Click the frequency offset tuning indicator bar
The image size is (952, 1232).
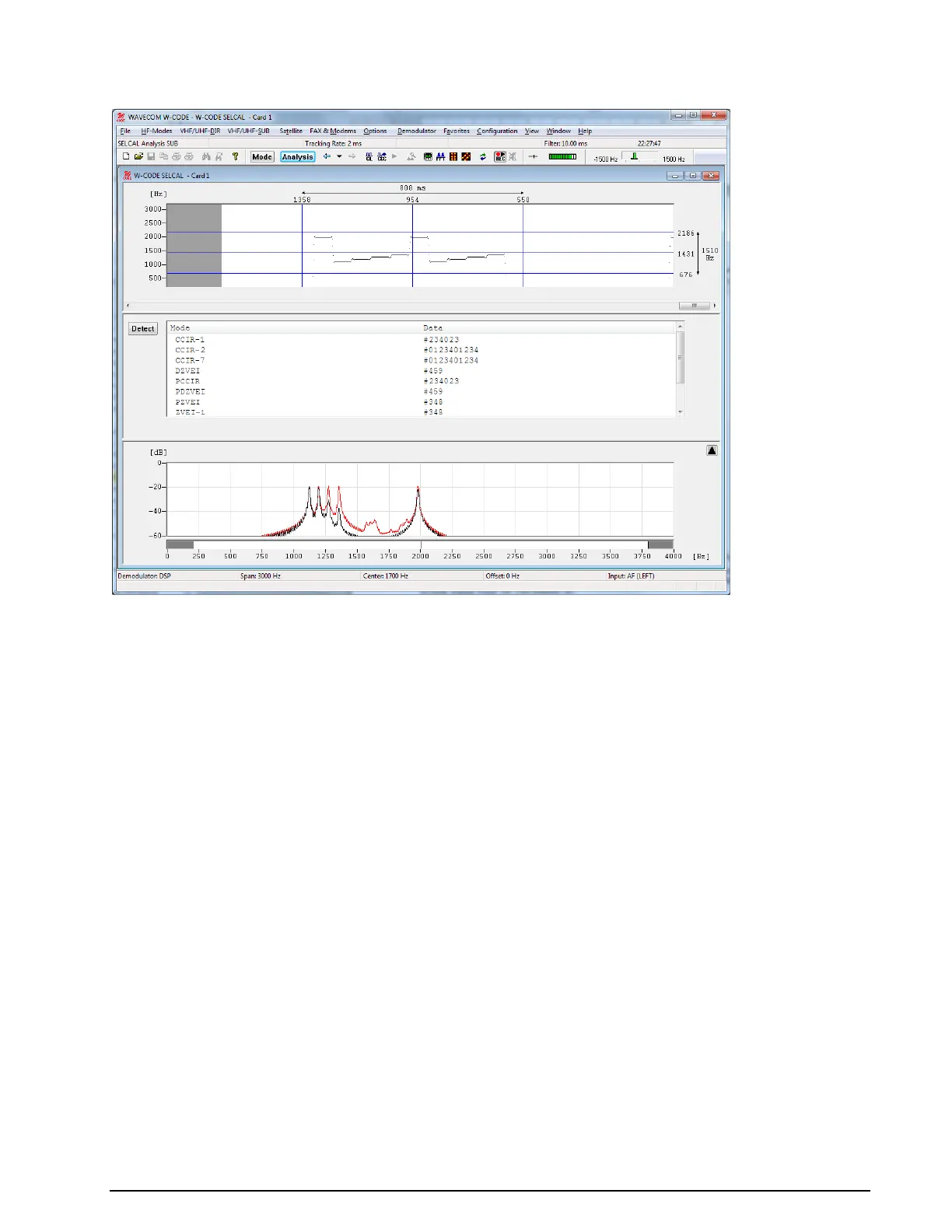(x=635, y=156)
